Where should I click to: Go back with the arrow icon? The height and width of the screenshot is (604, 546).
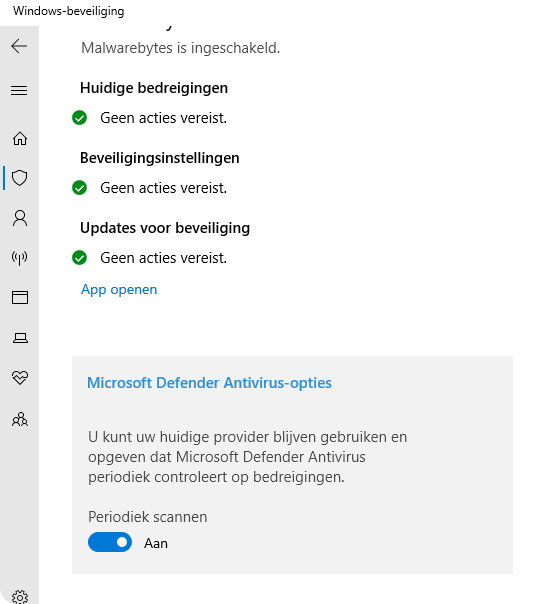(19, 46)
